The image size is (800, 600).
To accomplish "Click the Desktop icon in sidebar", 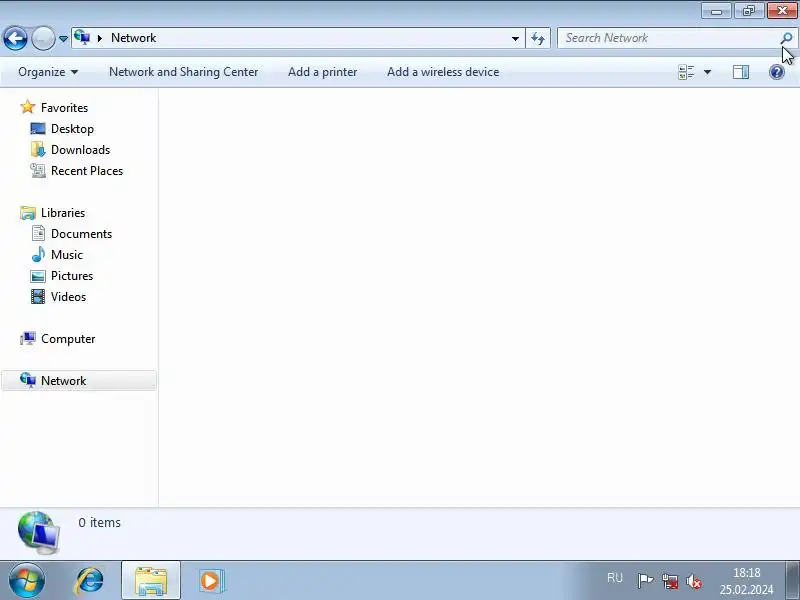I will coord(38,129).
